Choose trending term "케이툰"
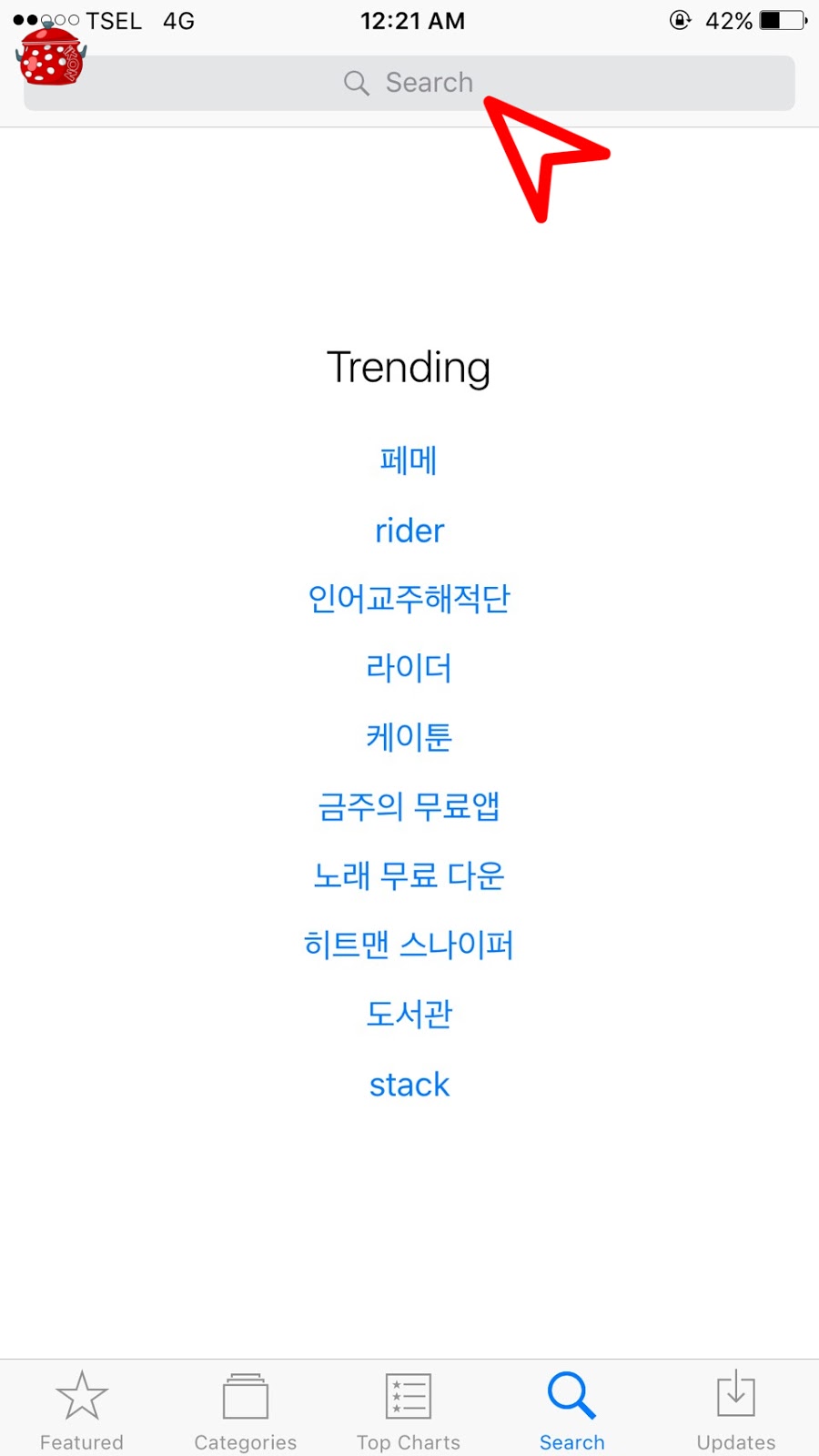The height and width of the screenshot is (1456, 819). 409,737
